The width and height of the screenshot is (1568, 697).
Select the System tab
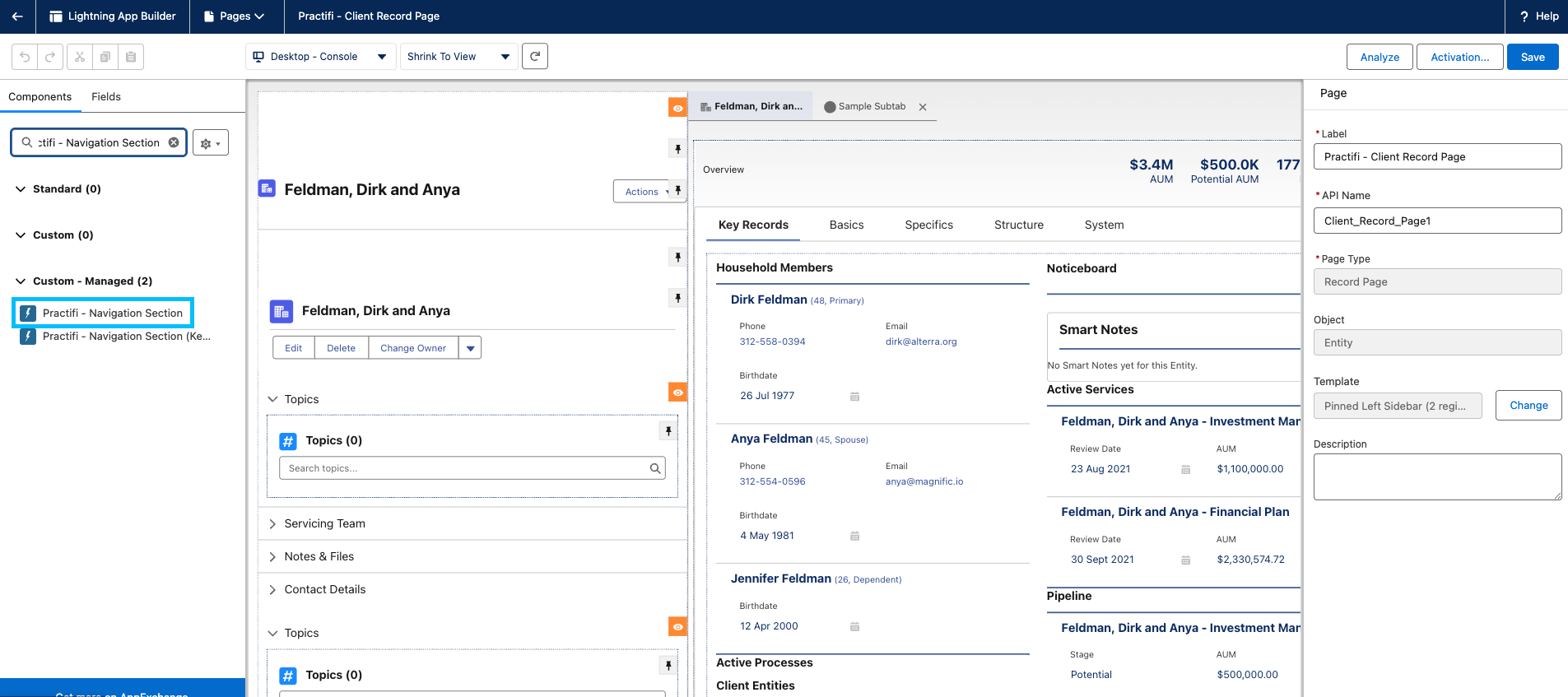click(1104, 225)
